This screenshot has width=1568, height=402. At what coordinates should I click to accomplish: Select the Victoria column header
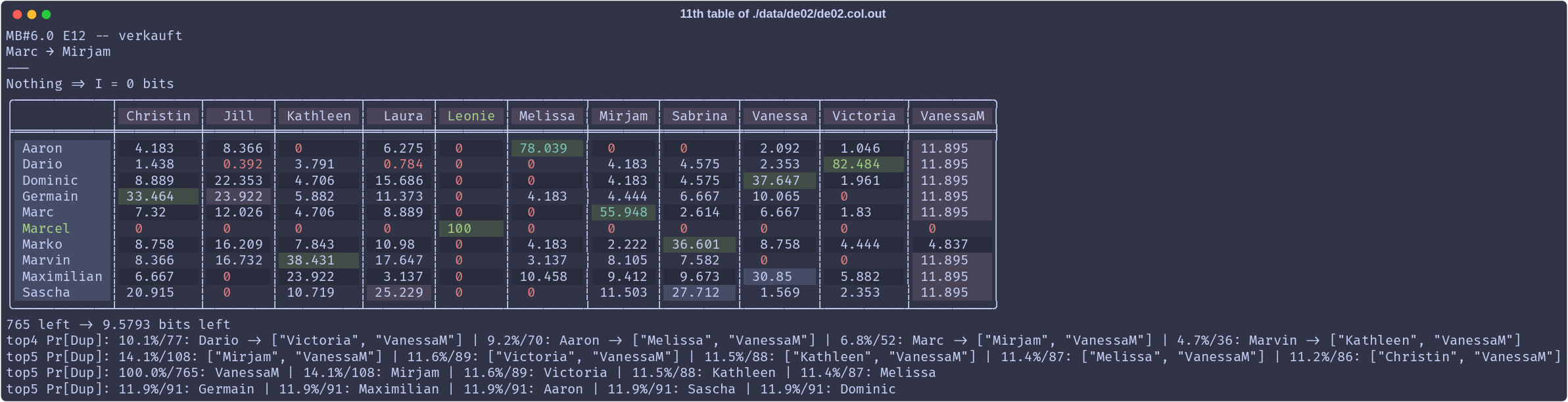(864, 116)
